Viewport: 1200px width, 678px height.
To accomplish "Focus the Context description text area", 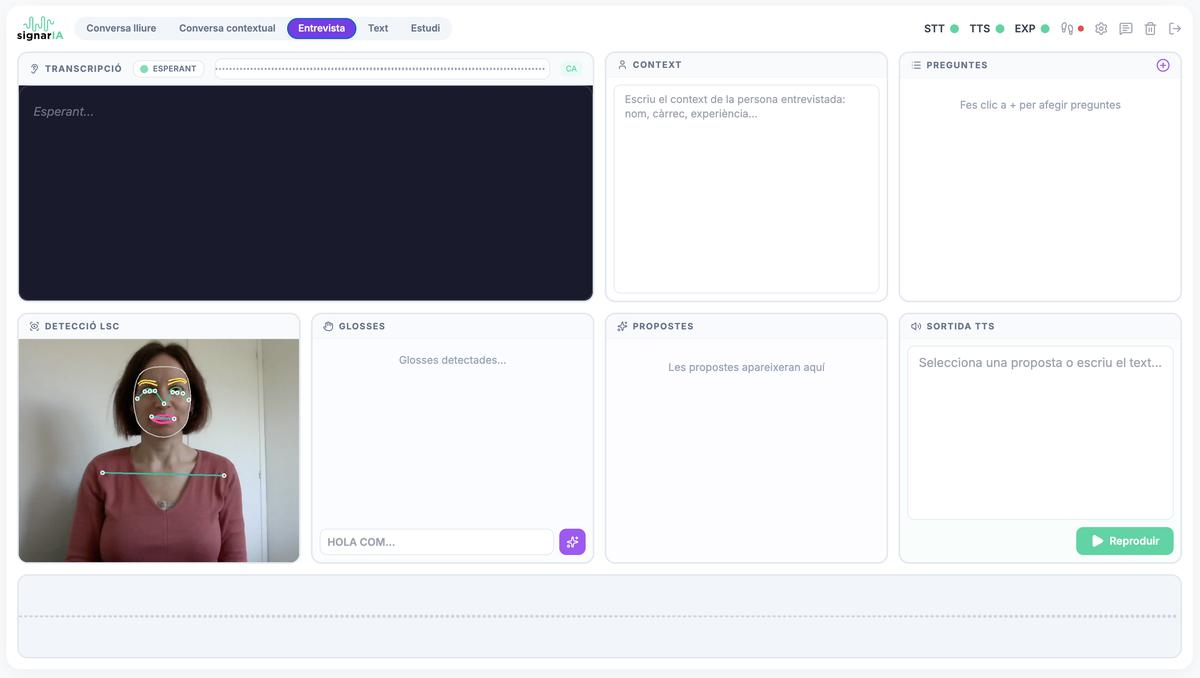I will [746, 188].
